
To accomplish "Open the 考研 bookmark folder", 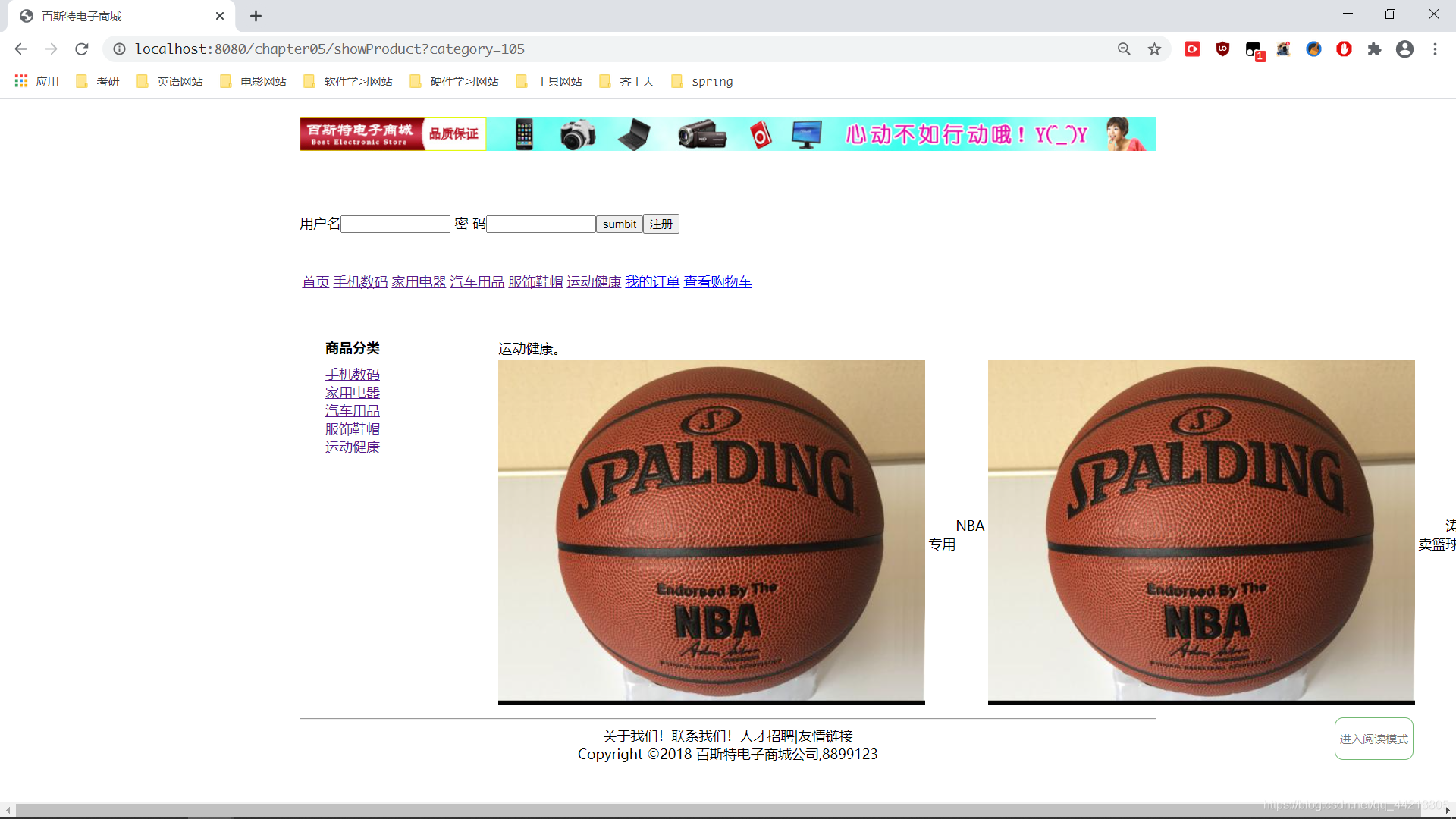I will pyautogui.click(x=98, y=81).
